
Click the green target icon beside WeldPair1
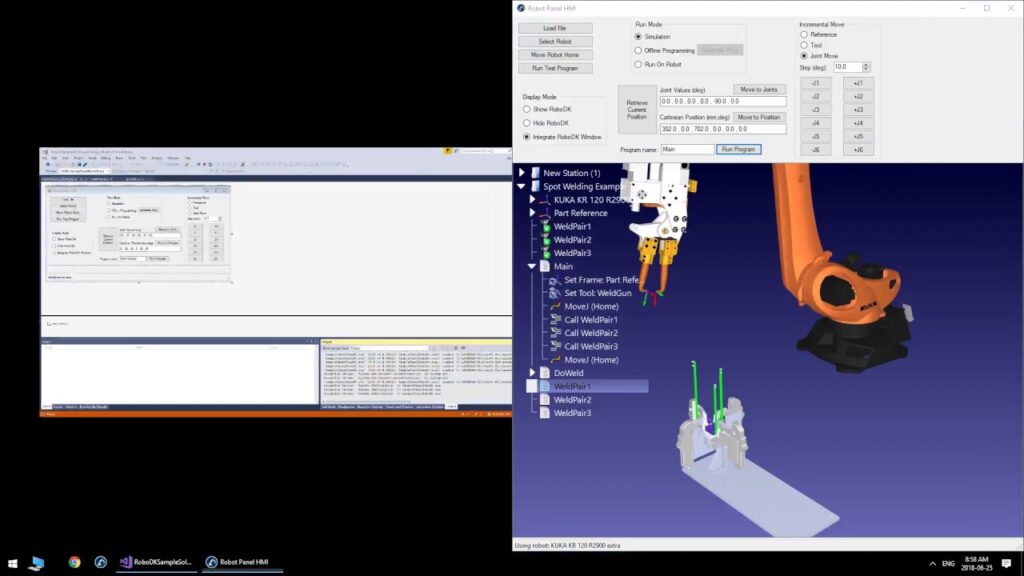(545, 227)
